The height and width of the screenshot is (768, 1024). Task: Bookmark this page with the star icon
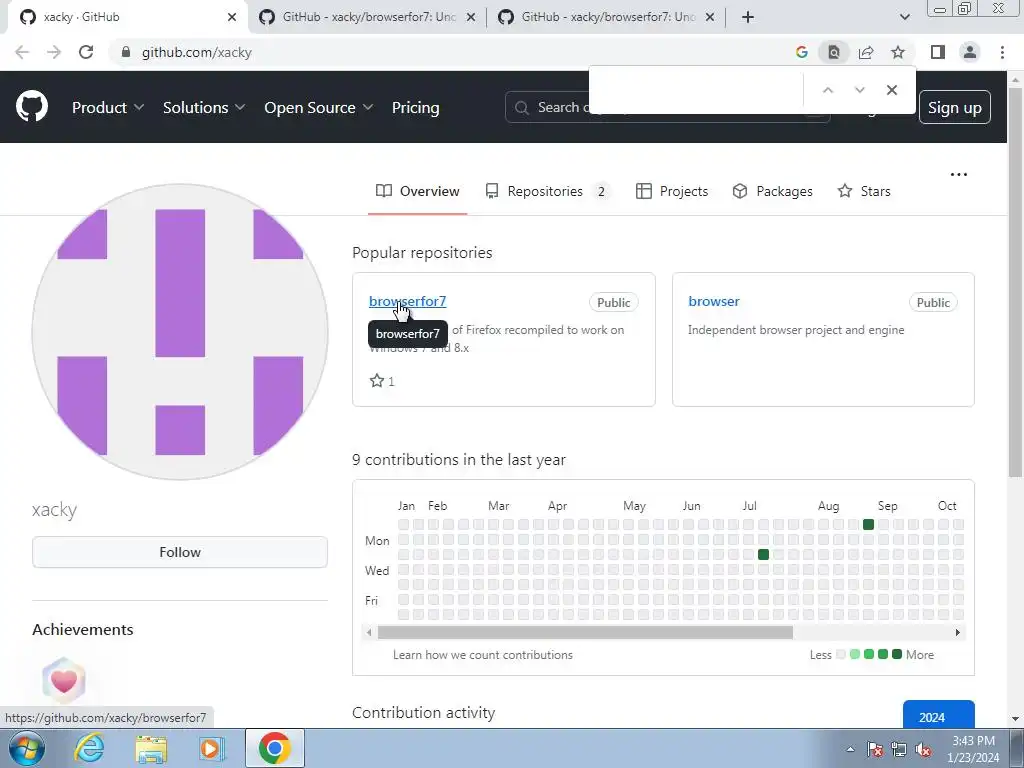coord(898,52)
